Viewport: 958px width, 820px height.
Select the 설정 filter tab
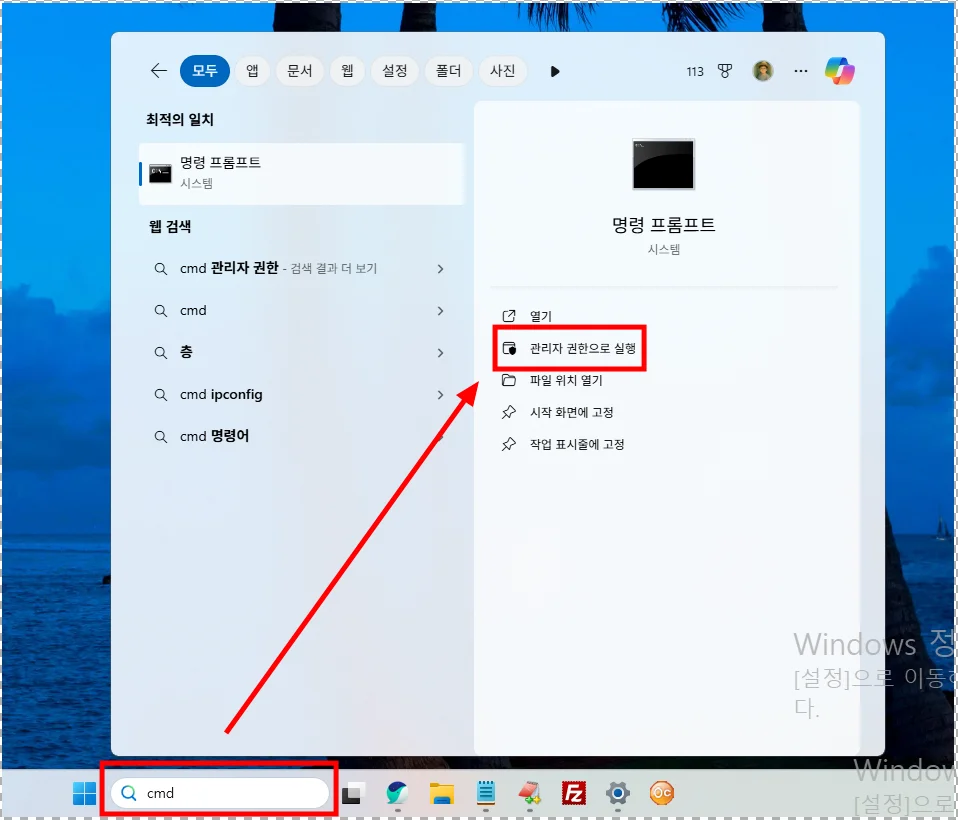(x=394, y=71)
